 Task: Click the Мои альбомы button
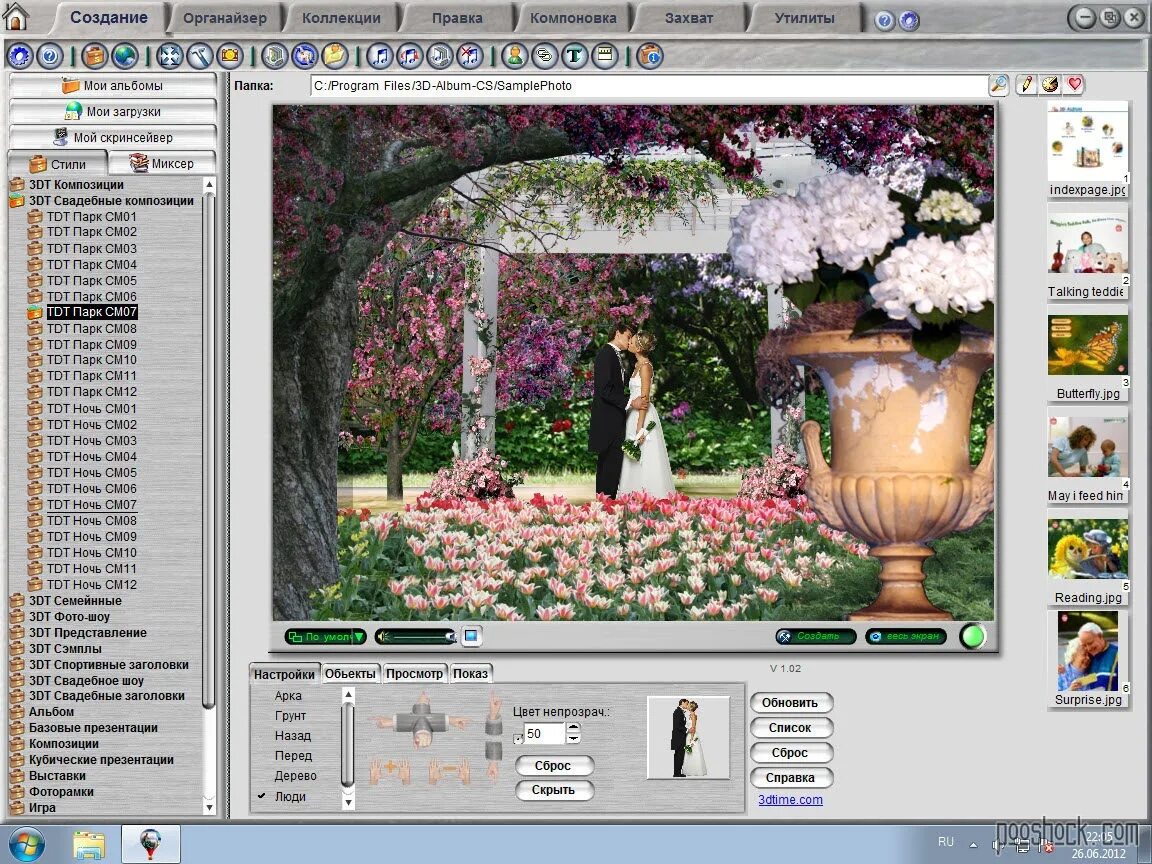point(112,85)
